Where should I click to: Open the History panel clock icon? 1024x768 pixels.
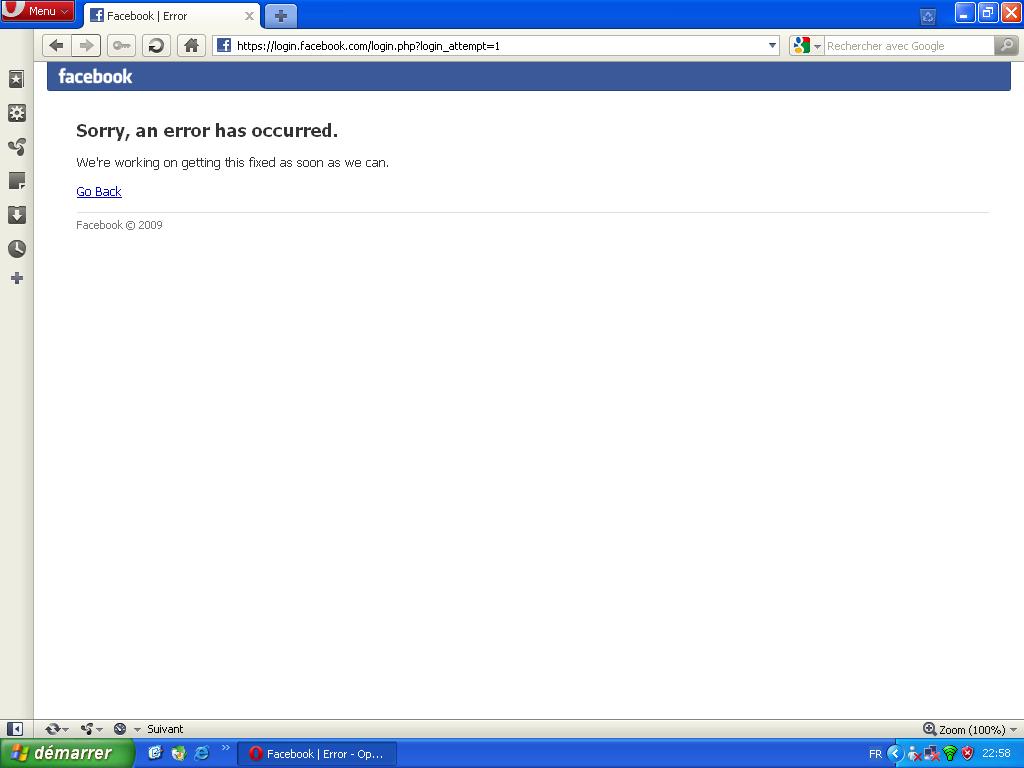point(17,249)
